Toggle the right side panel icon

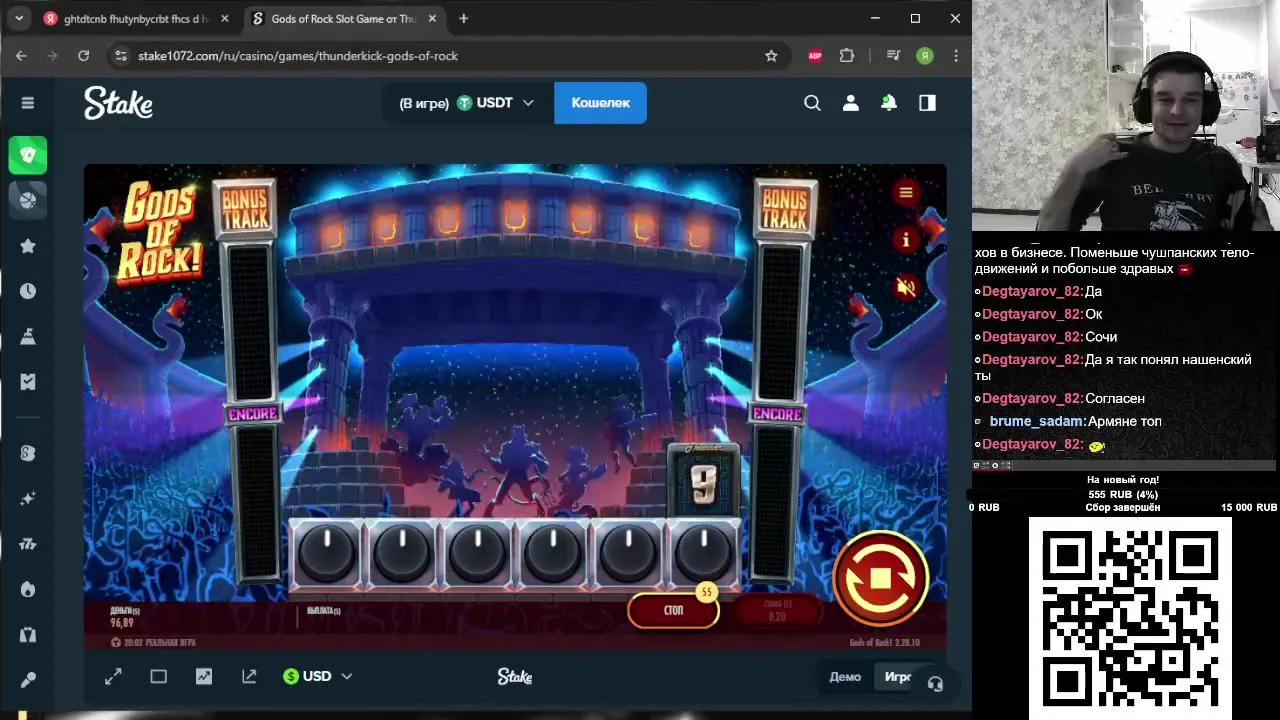927,103
